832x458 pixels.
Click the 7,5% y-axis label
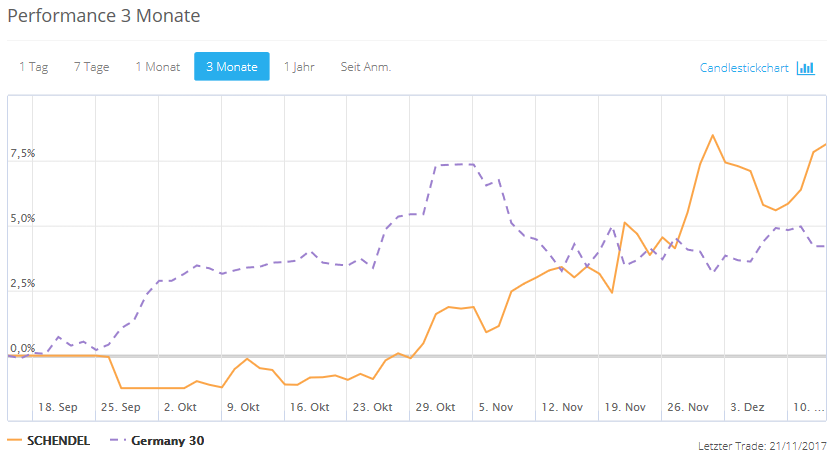pos(23,154)
